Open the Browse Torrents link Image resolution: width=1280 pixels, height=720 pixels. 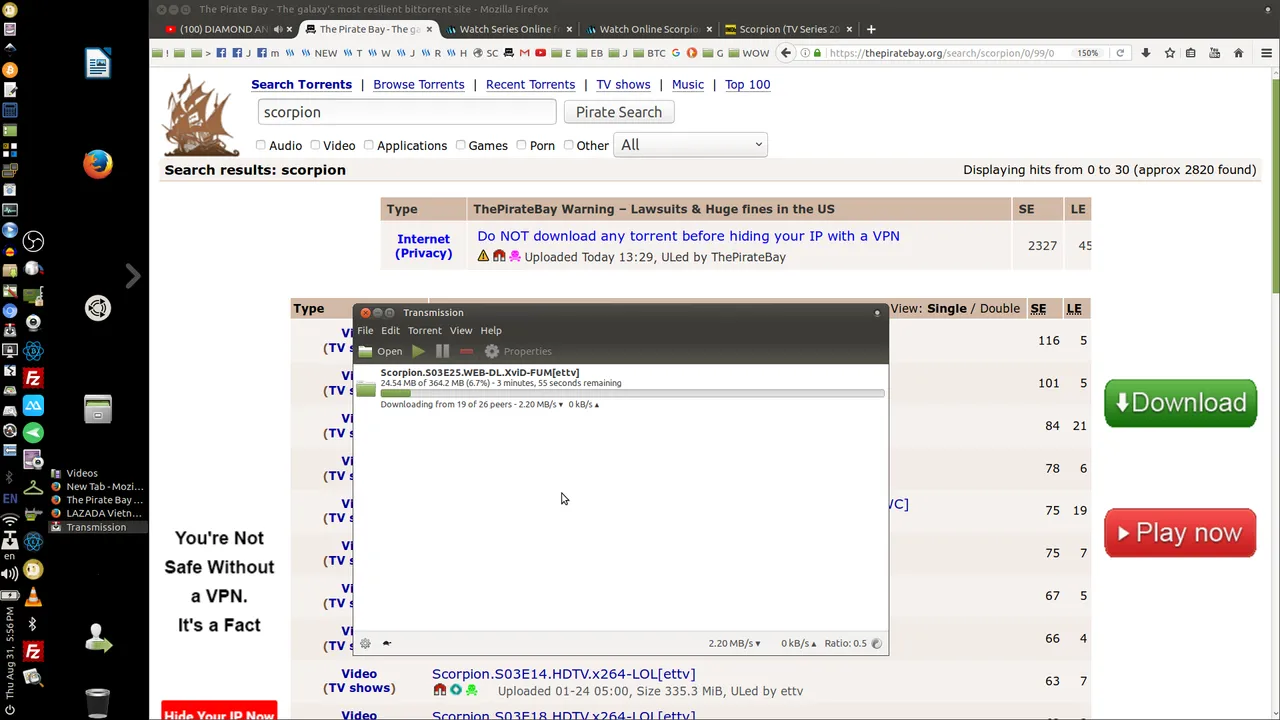click(418, 84)
